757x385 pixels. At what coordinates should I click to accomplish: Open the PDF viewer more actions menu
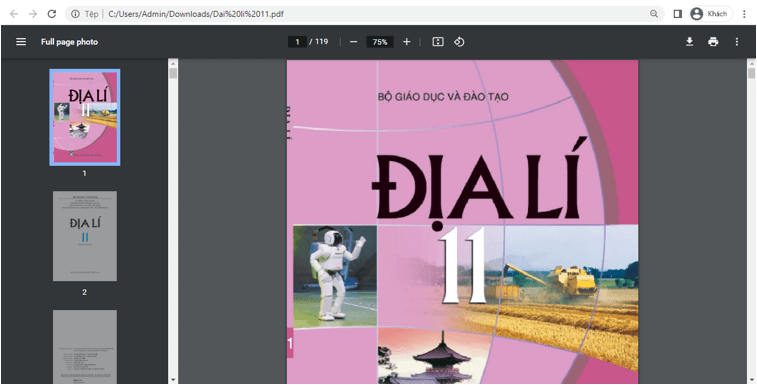click(x=737, y=42)
